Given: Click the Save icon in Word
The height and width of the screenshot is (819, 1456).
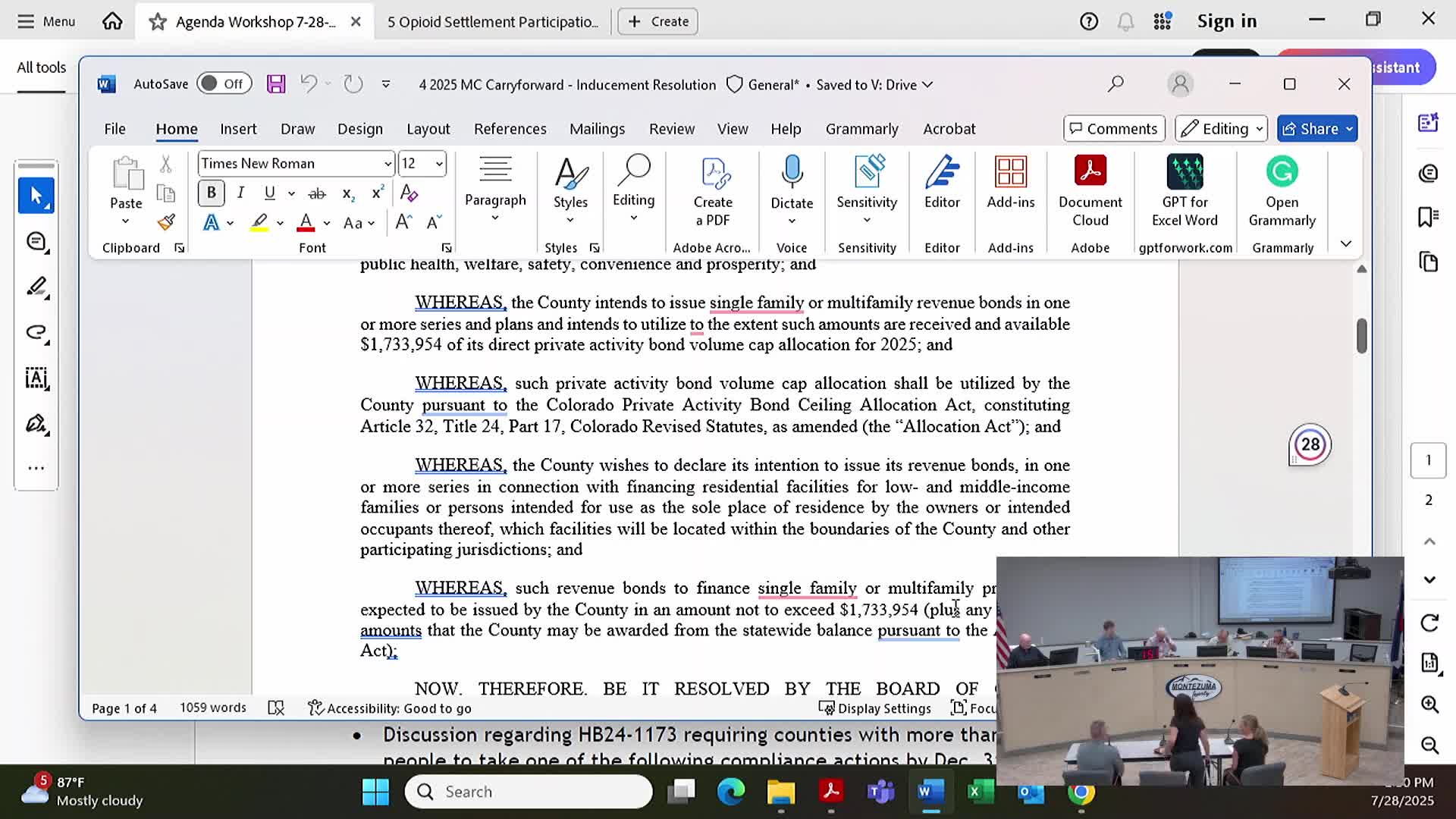Looking at the screenshot, I should click(276, 84).
